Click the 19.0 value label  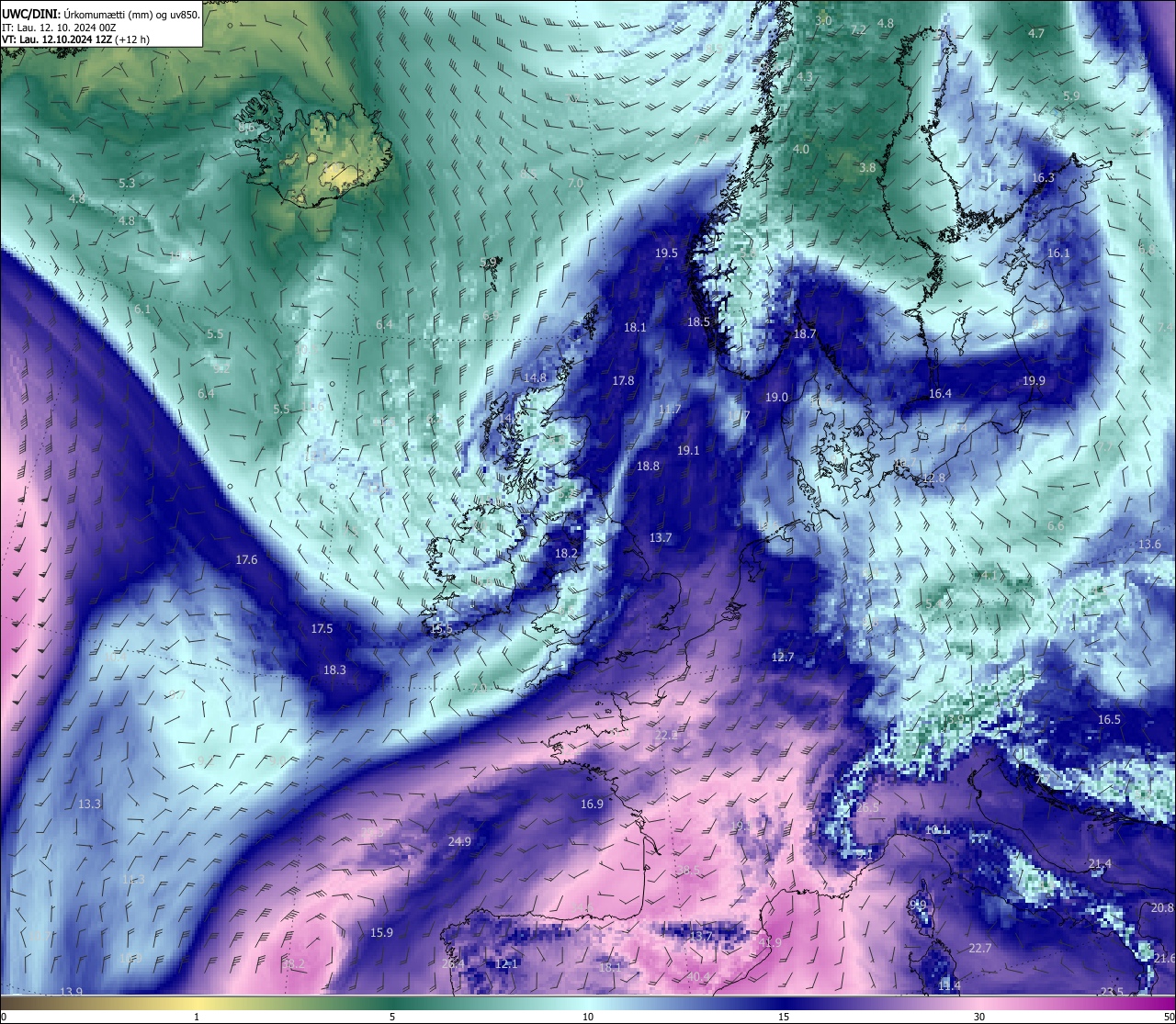click(776, 398)
